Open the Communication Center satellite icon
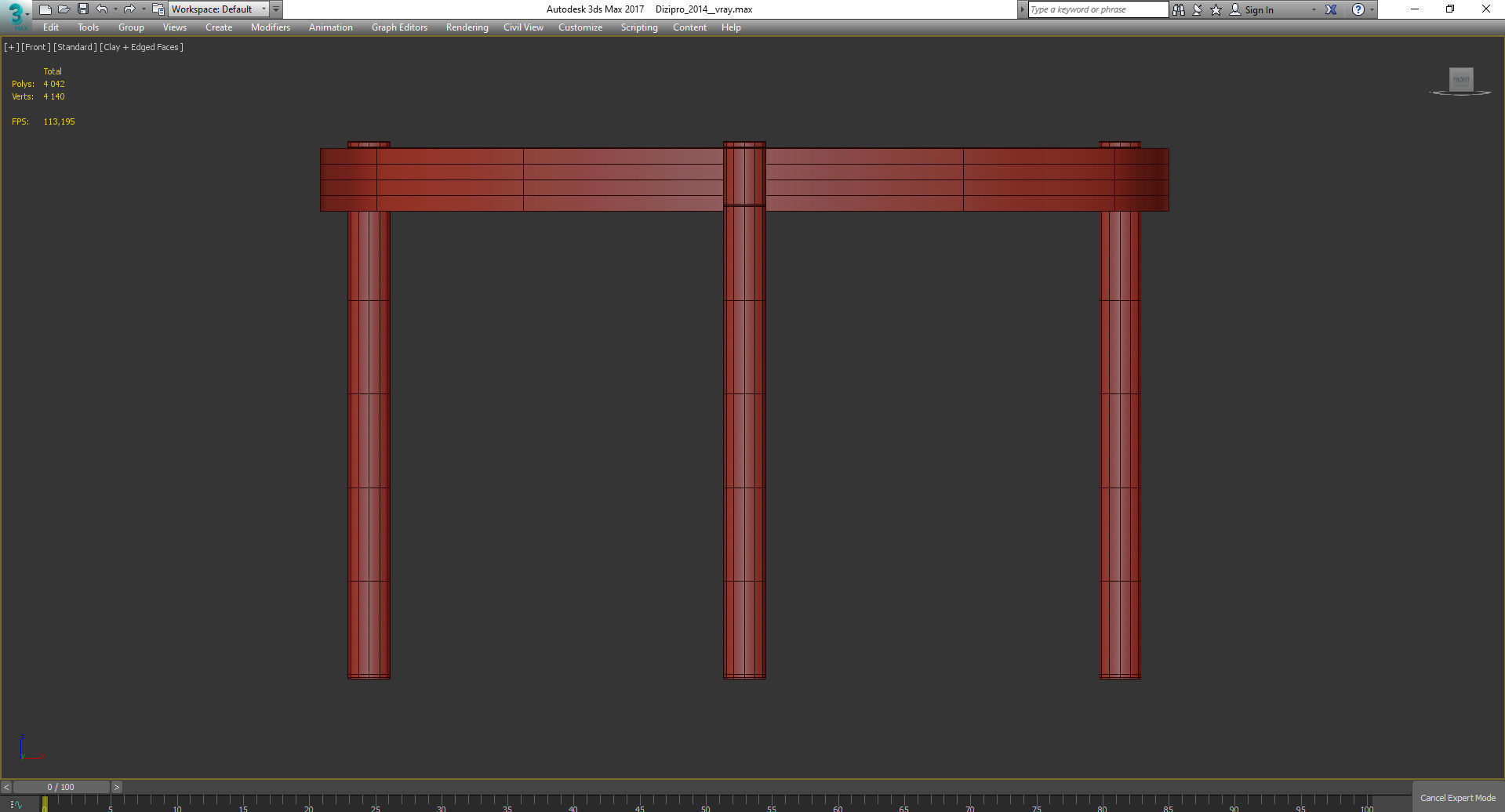This screenshot has height=812, width=1505. [1198, 9]
